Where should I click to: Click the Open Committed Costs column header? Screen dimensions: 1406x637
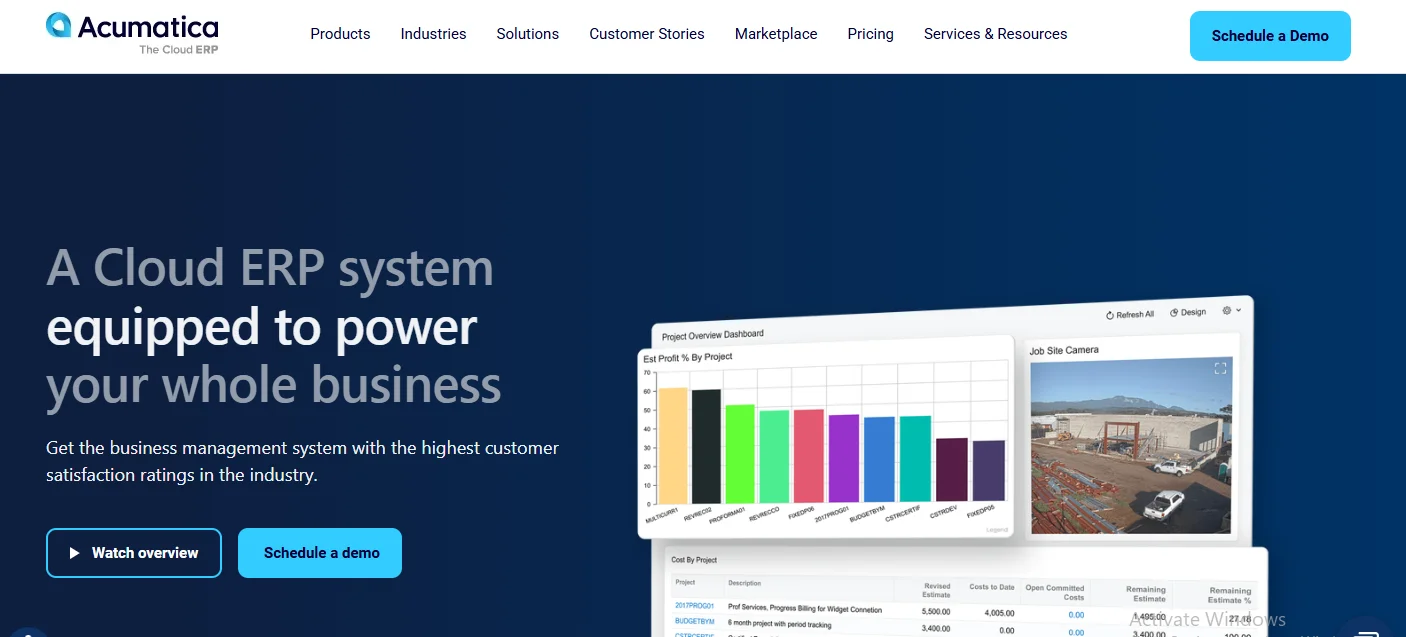pos(1055,593)
